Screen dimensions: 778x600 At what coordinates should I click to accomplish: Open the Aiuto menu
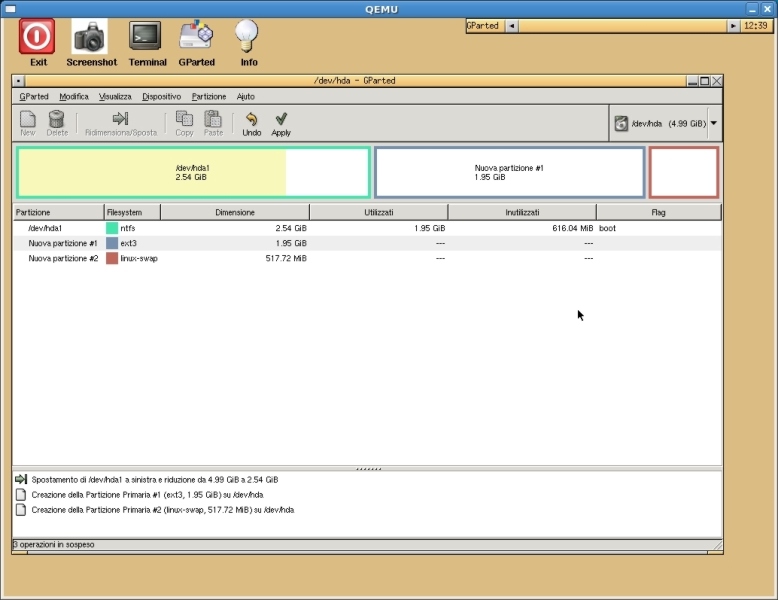coord(246,96)
